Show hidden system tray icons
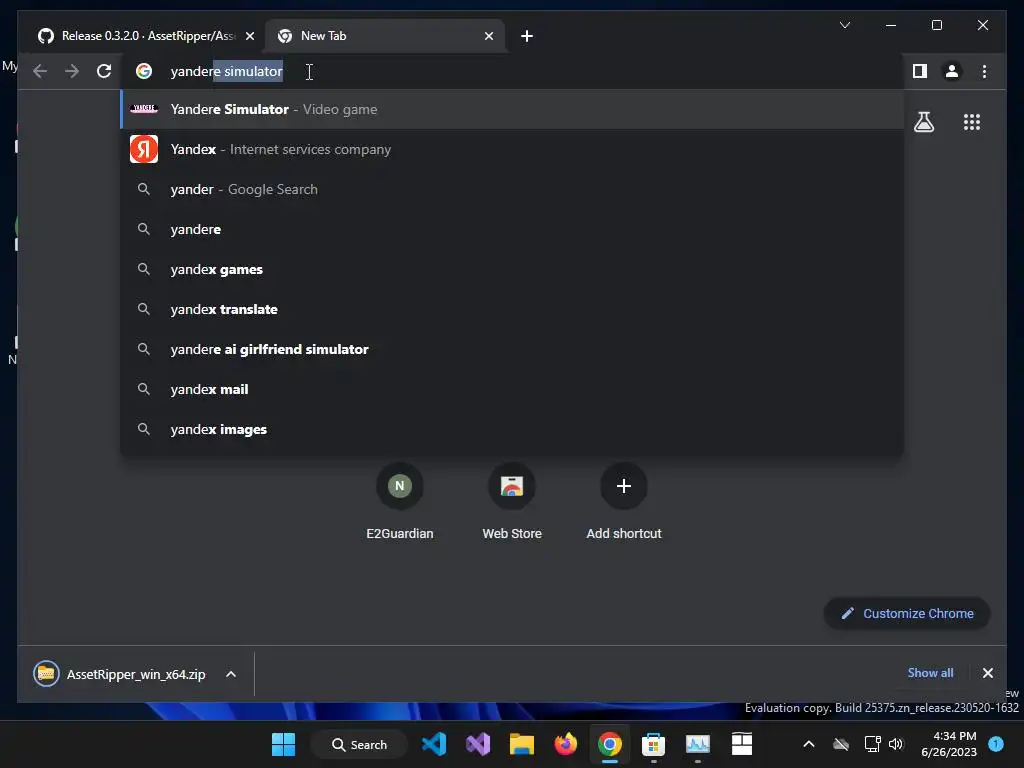The image size is (1024, 768). coord(808,744)
